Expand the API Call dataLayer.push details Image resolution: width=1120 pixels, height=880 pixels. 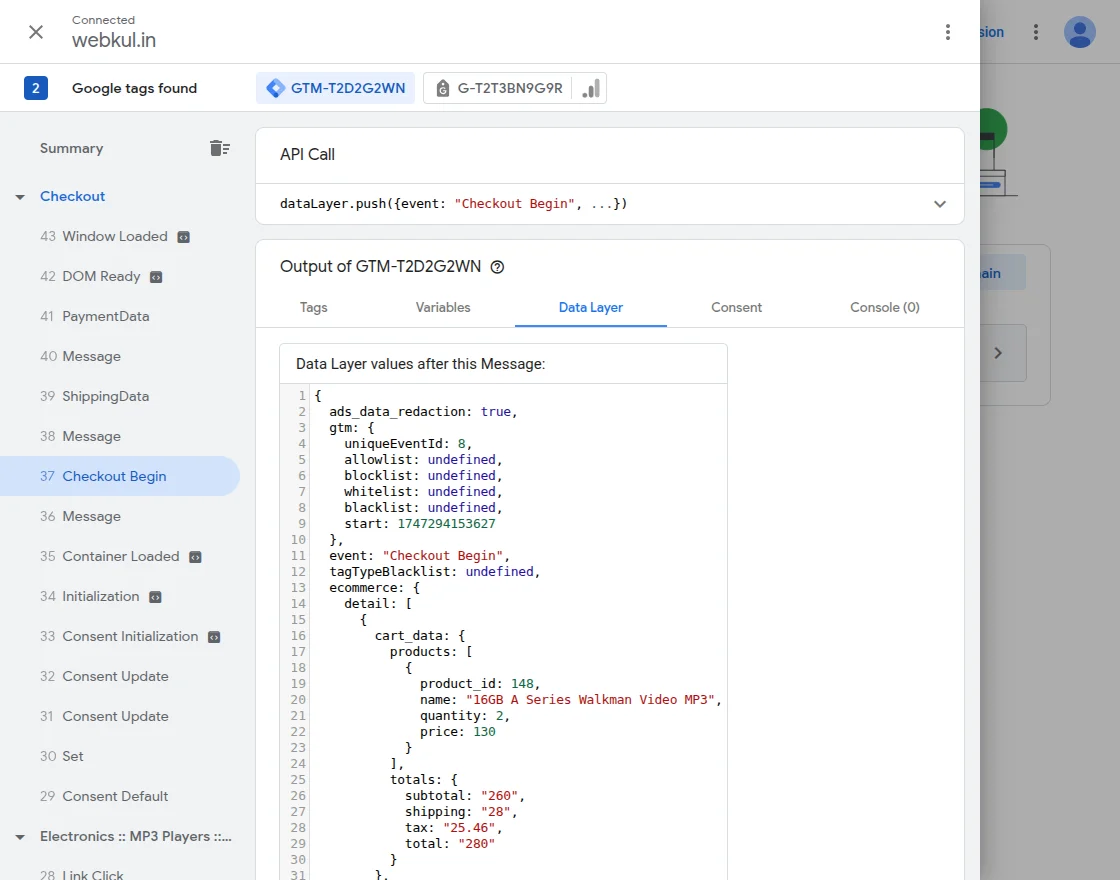(x=939, y=204)
